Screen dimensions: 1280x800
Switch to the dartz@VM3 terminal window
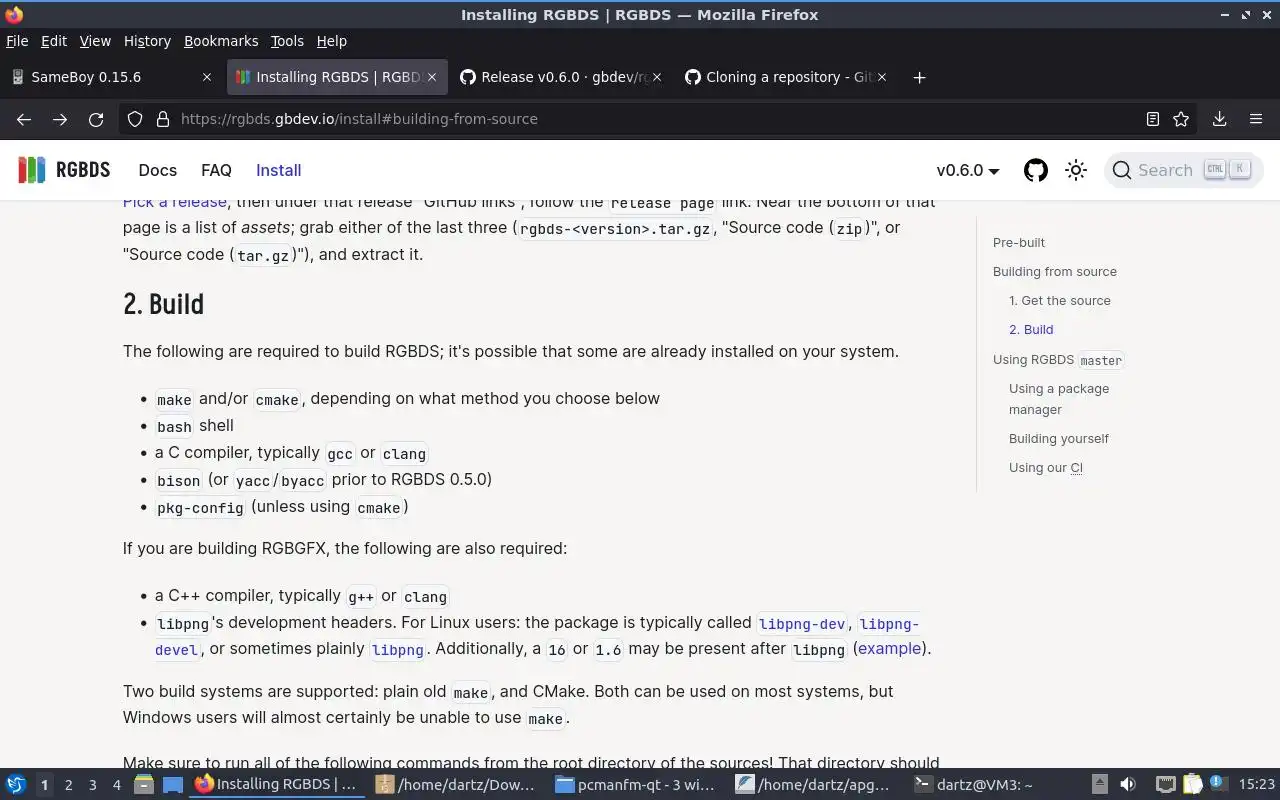(x=996, y=785)
